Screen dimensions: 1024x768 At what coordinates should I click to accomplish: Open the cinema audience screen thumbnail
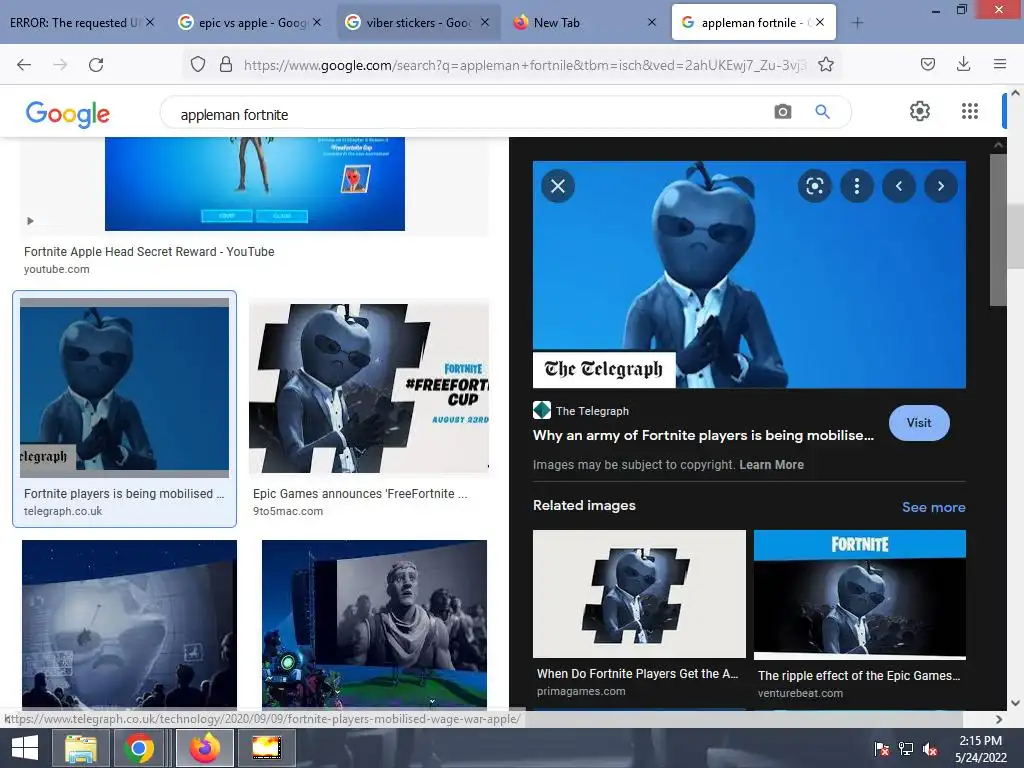[129, 624]
